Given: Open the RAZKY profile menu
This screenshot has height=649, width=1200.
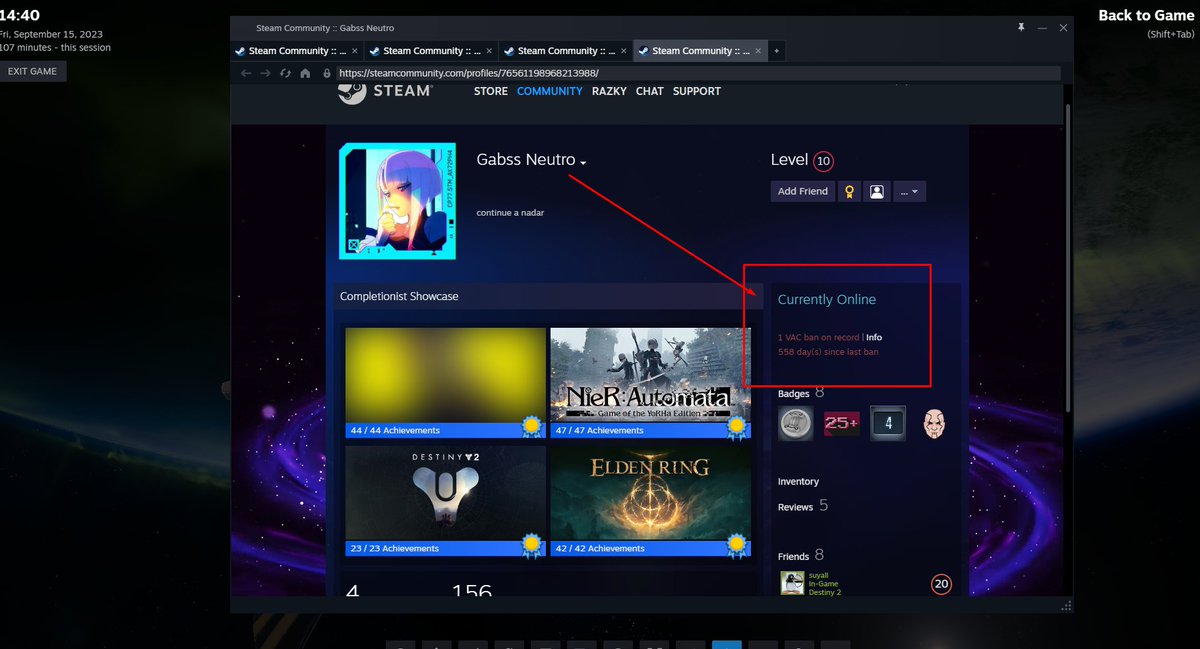Looking at the screenshot, I should pyautogui.click(x=609, y=91).
